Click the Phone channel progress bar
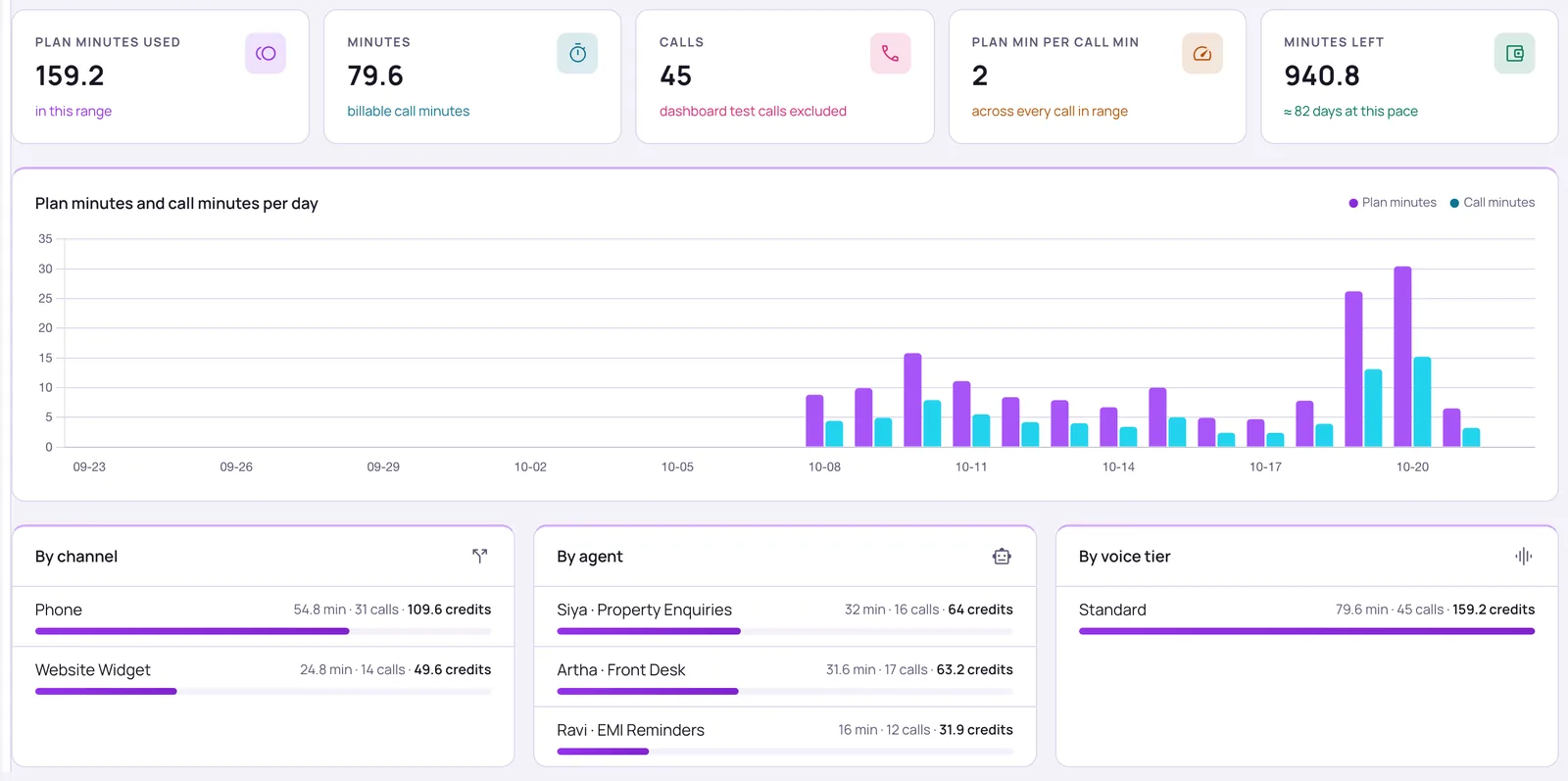The height and width of the screenshot is (781, 1568). click(263, 631)
